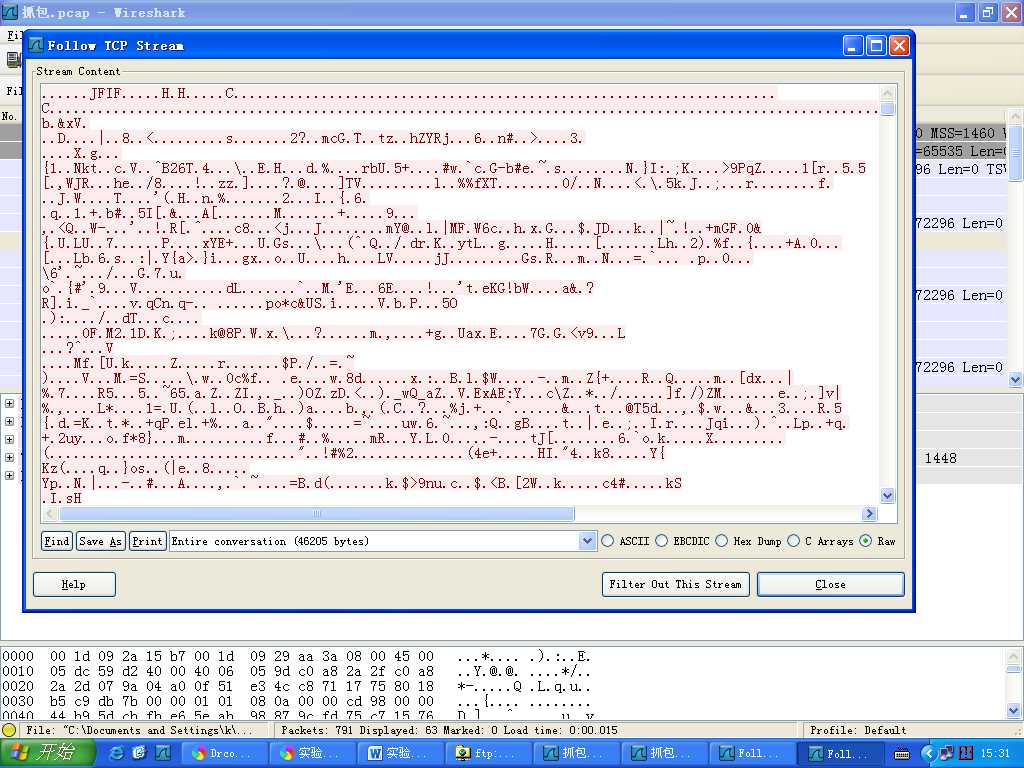
Task: Click the 1448 value in packet details
Action: tap(940, 458)
